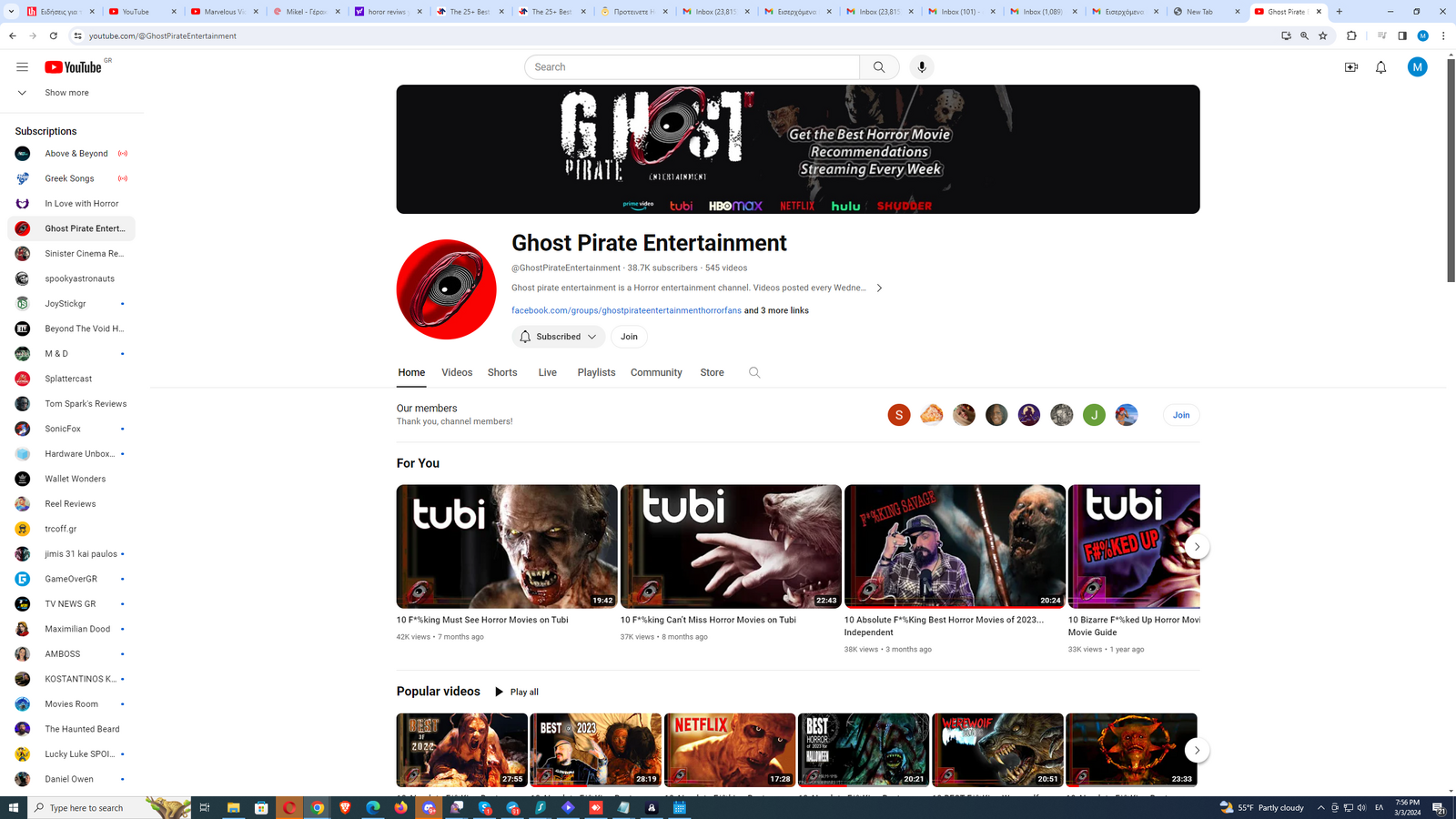Switch to the Videos tab

coord(457,373)
